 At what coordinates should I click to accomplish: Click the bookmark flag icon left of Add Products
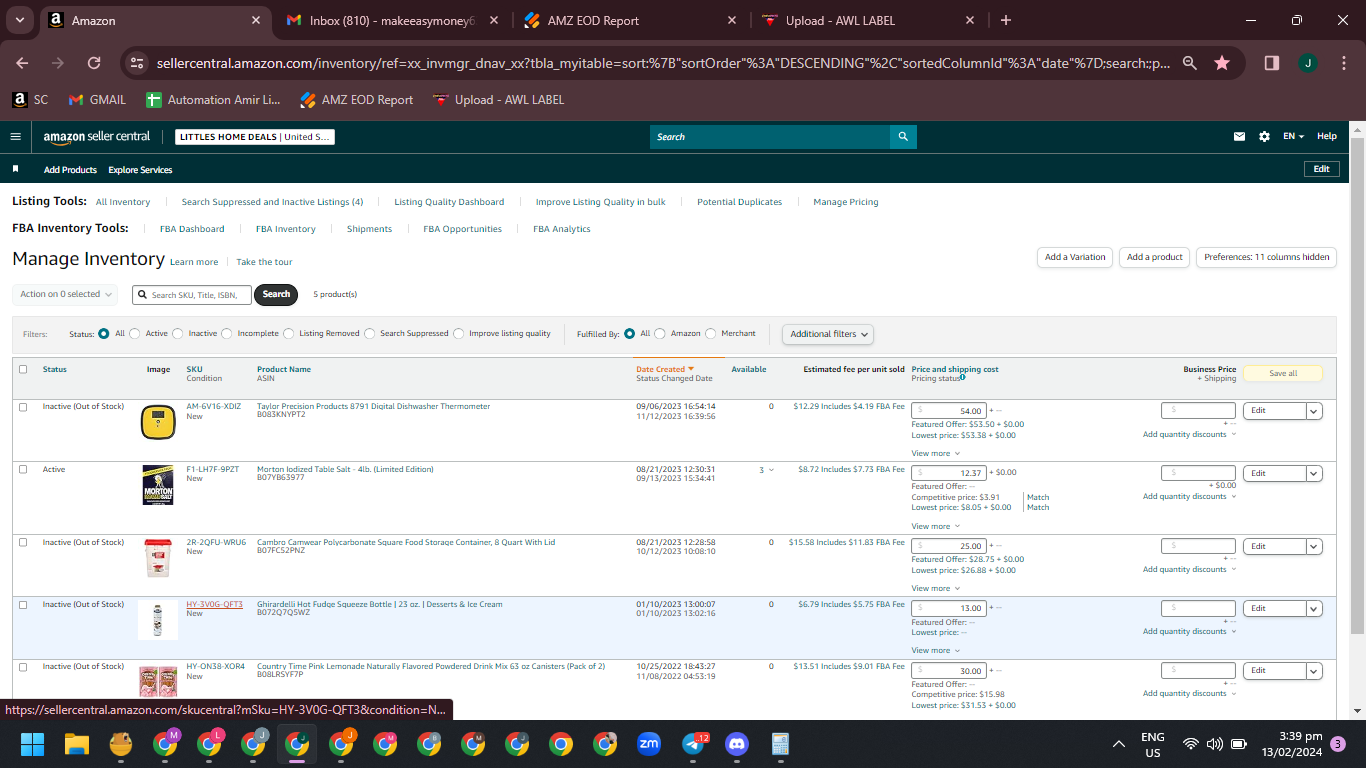(x=15, y=169)
